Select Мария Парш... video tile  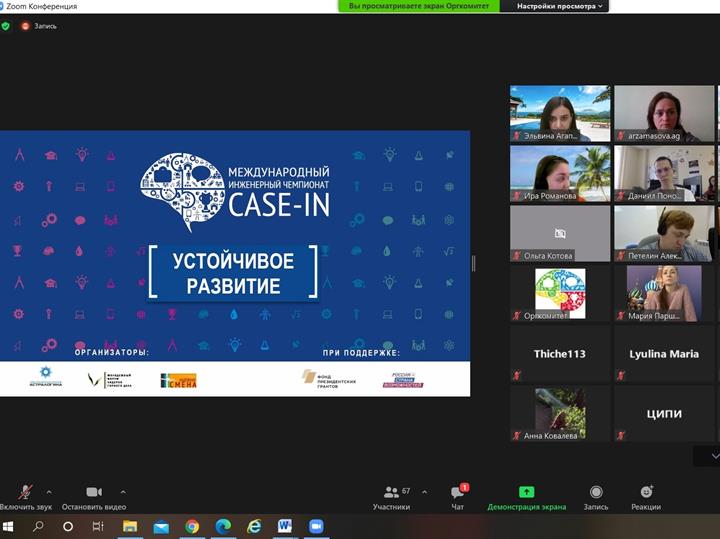[x=664, y=293]
